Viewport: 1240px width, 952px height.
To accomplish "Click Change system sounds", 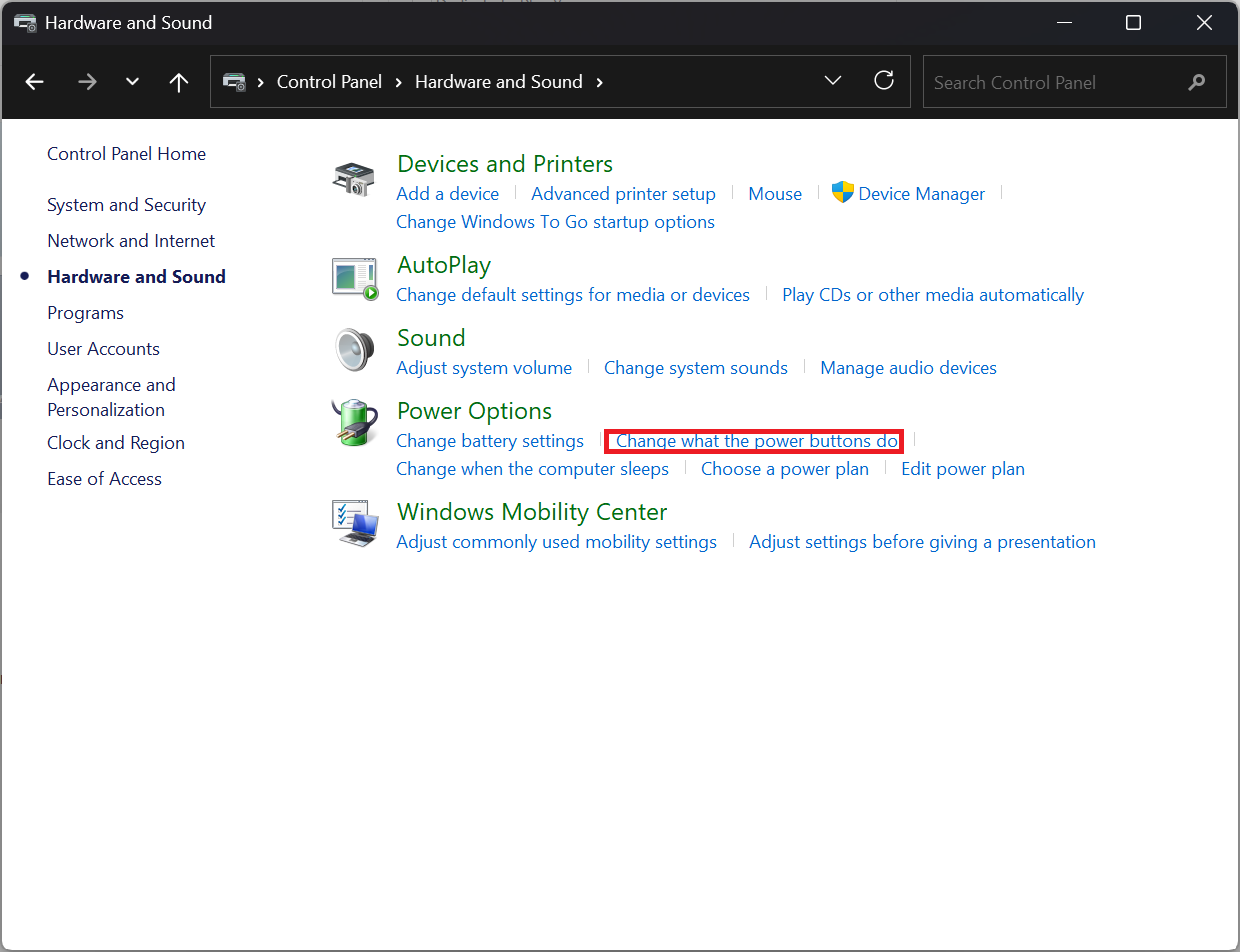I will tap(696, 368).
